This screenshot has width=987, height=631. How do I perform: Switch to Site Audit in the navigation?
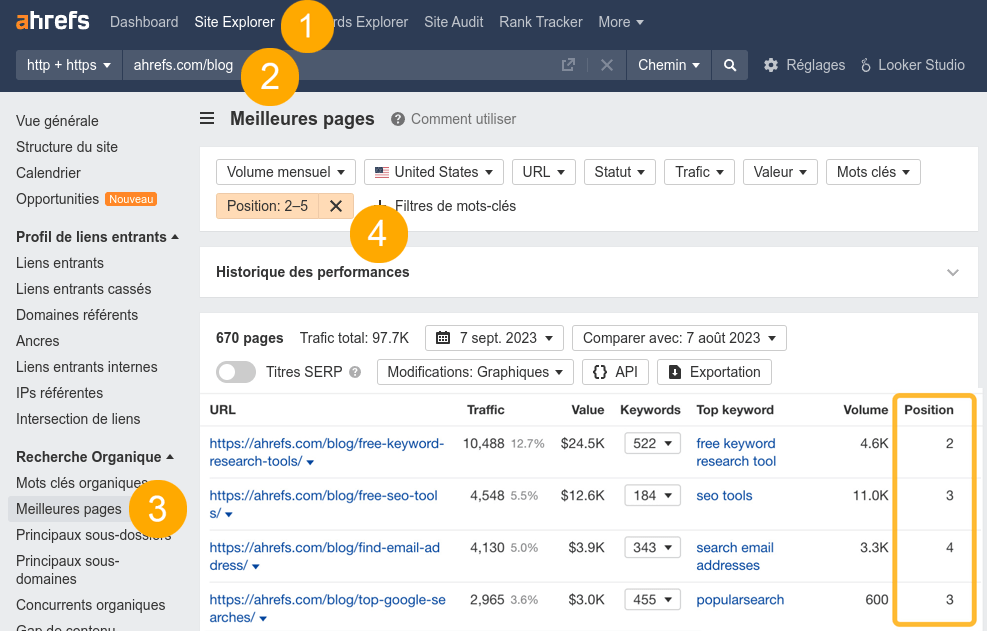point(453,21)
